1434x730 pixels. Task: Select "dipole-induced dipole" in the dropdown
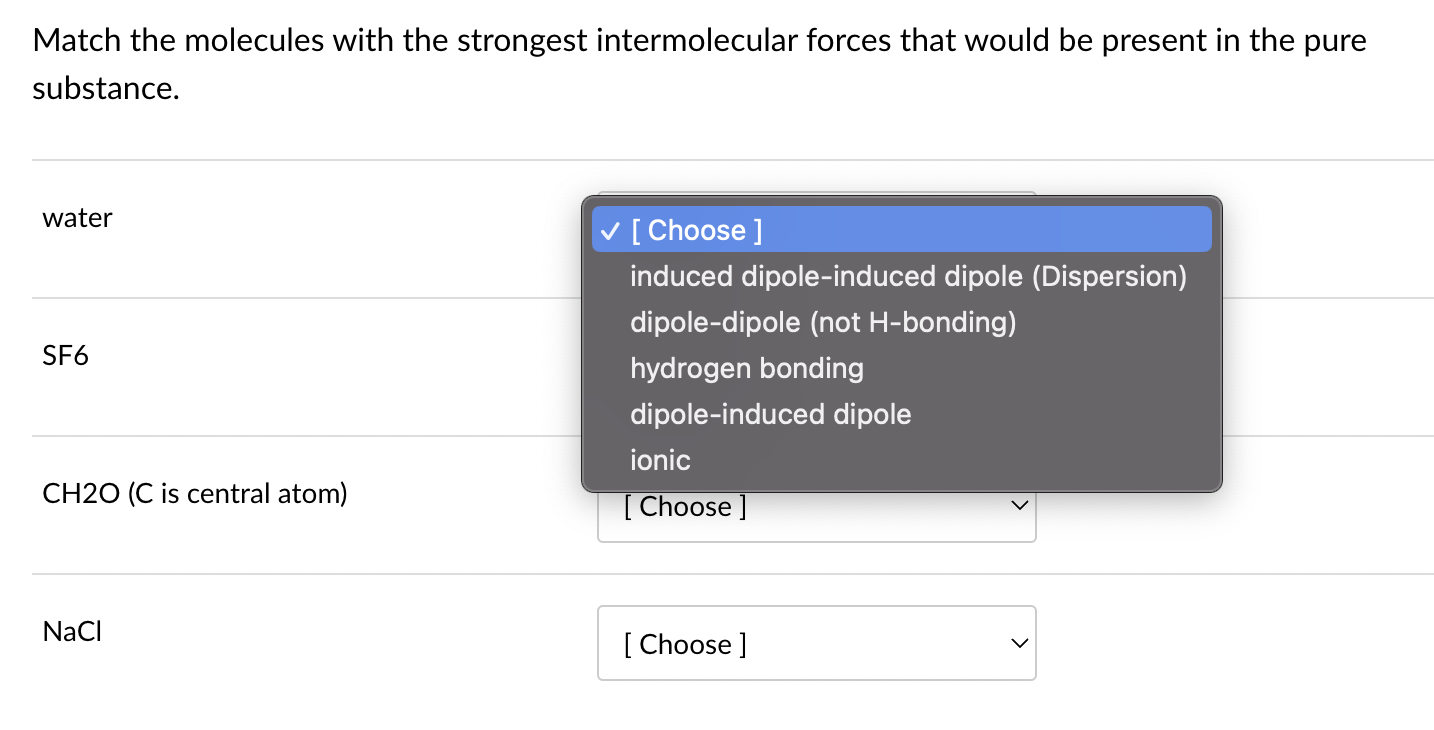pyautogui.click(x=770, y=414)
